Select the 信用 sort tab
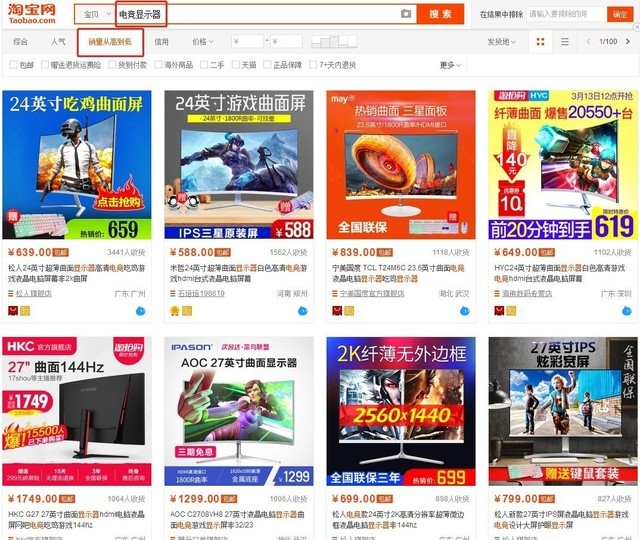The width and height of the screenshot is (640, 540). 161,42
